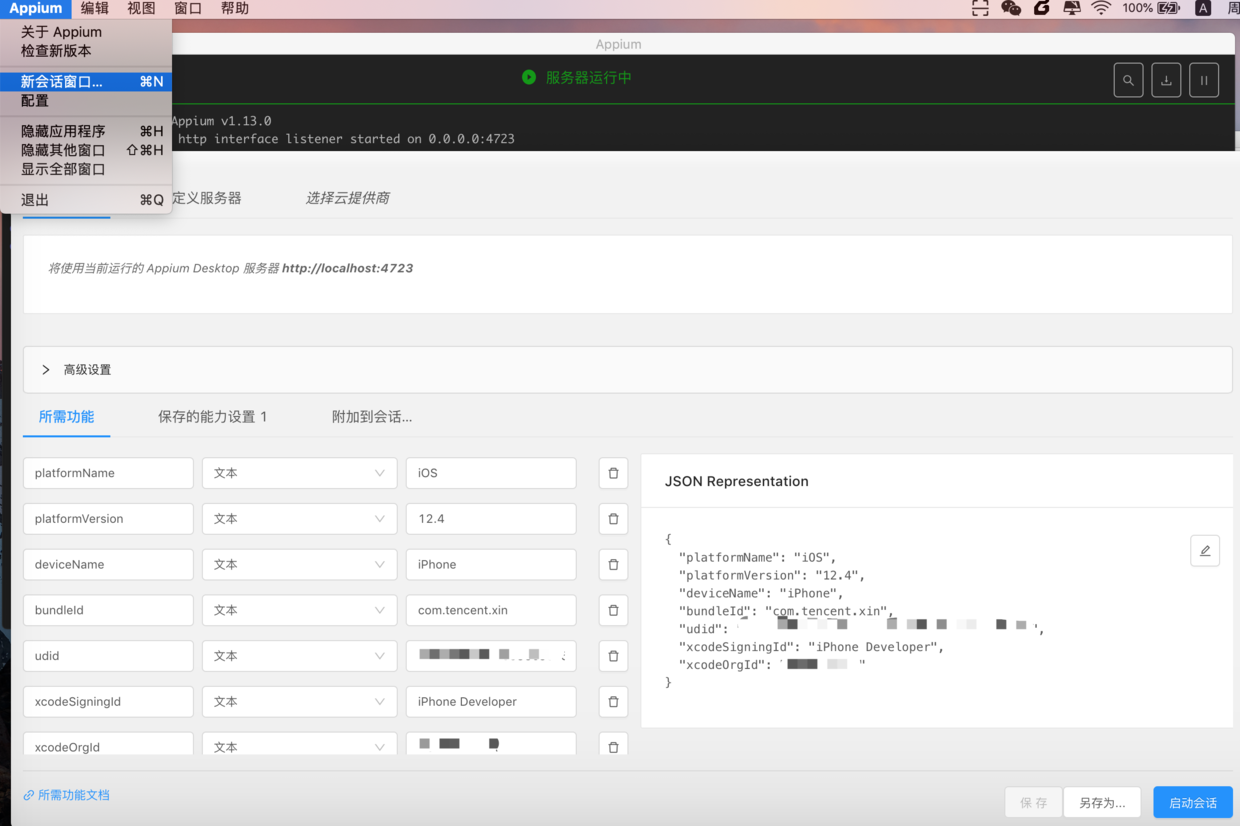
Task: Choose 隐藏应用程序 menu entry
Action: click(86, 132)
